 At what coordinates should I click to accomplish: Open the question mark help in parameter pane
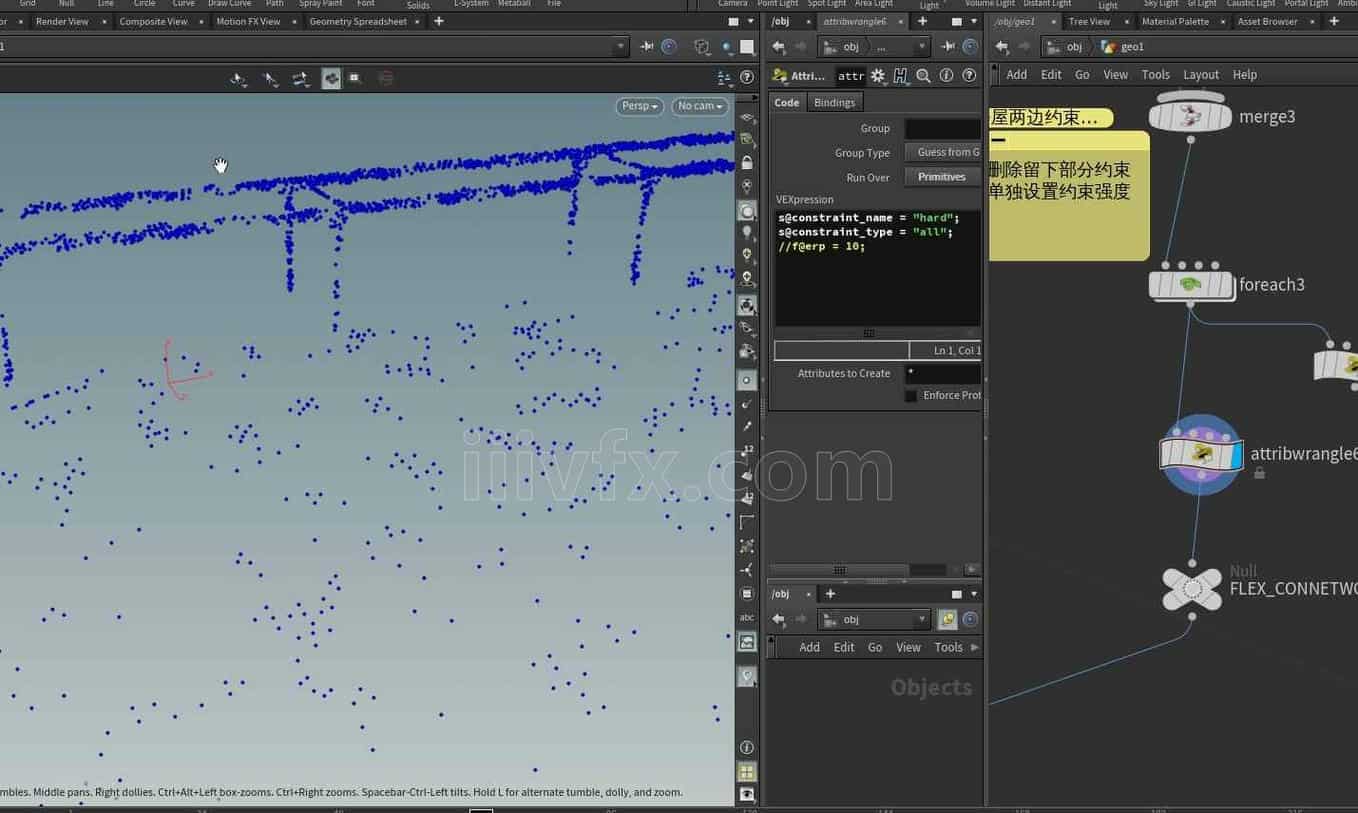click(969, 75)
